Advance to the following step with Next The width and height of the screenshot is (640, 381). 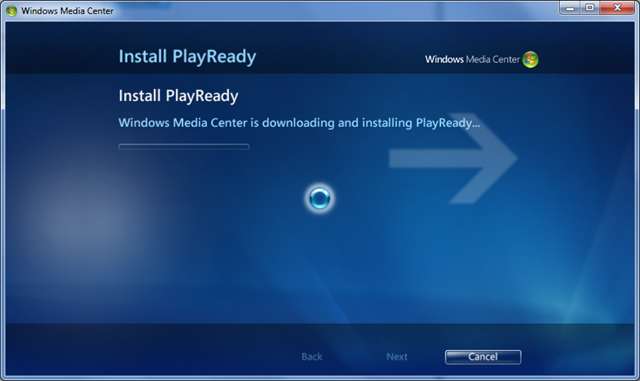(x=397, y=357)
